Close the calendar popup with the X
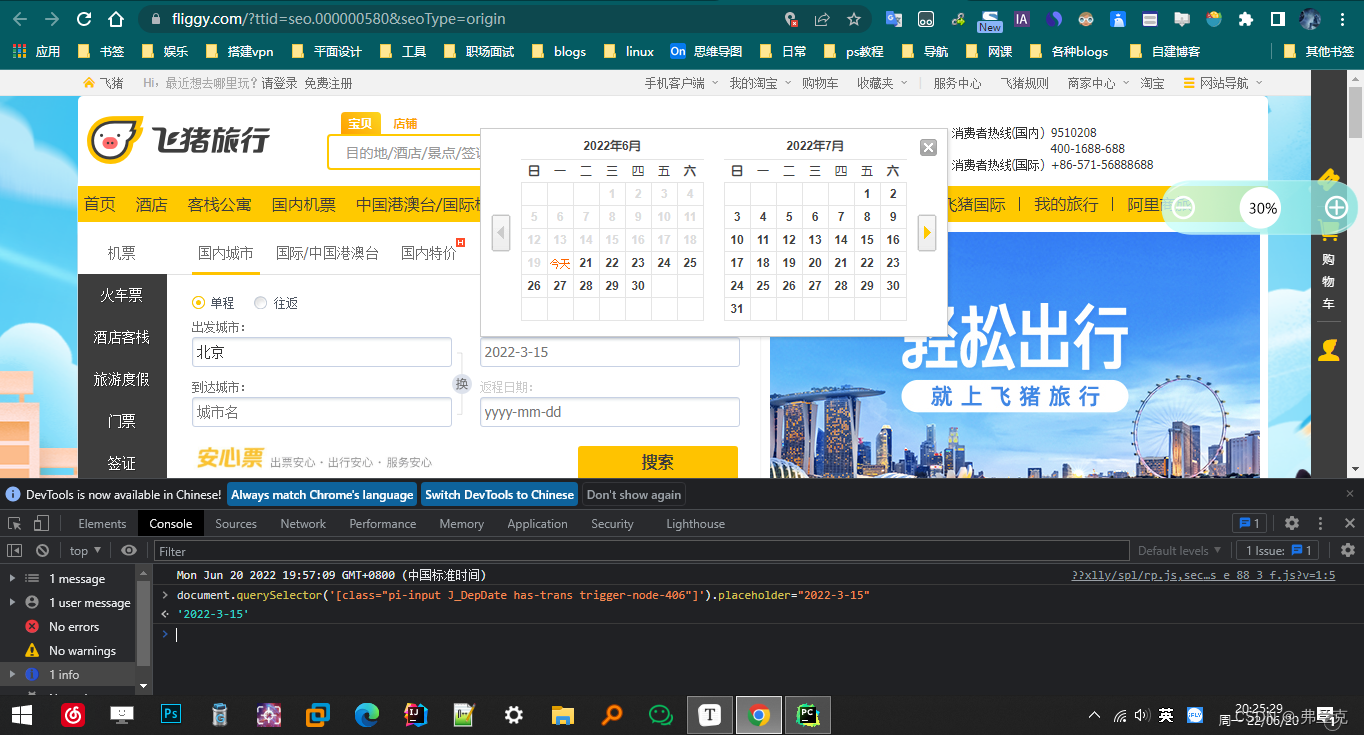The height and width of the screenshot is (735, 1364). 928,147
